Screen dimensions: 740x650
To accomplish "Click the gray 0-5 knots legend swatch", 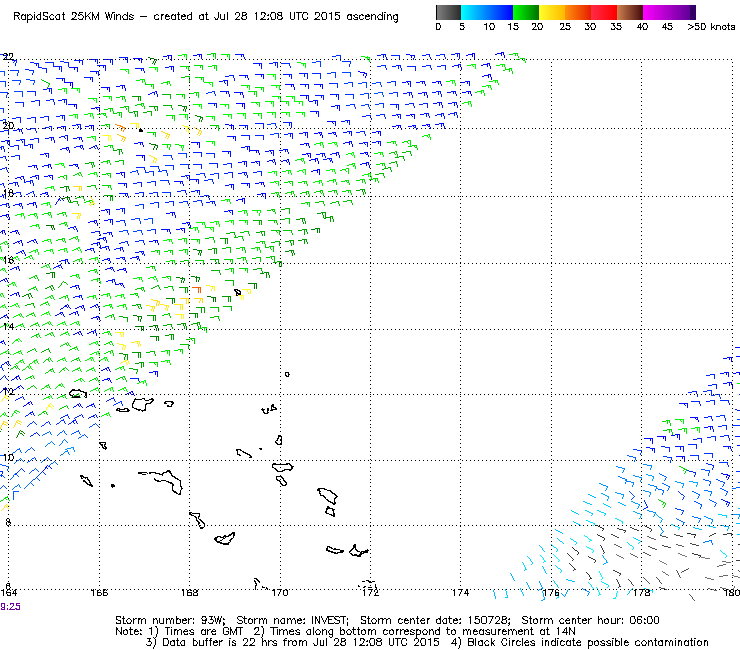I will click(x=448, y=12).
